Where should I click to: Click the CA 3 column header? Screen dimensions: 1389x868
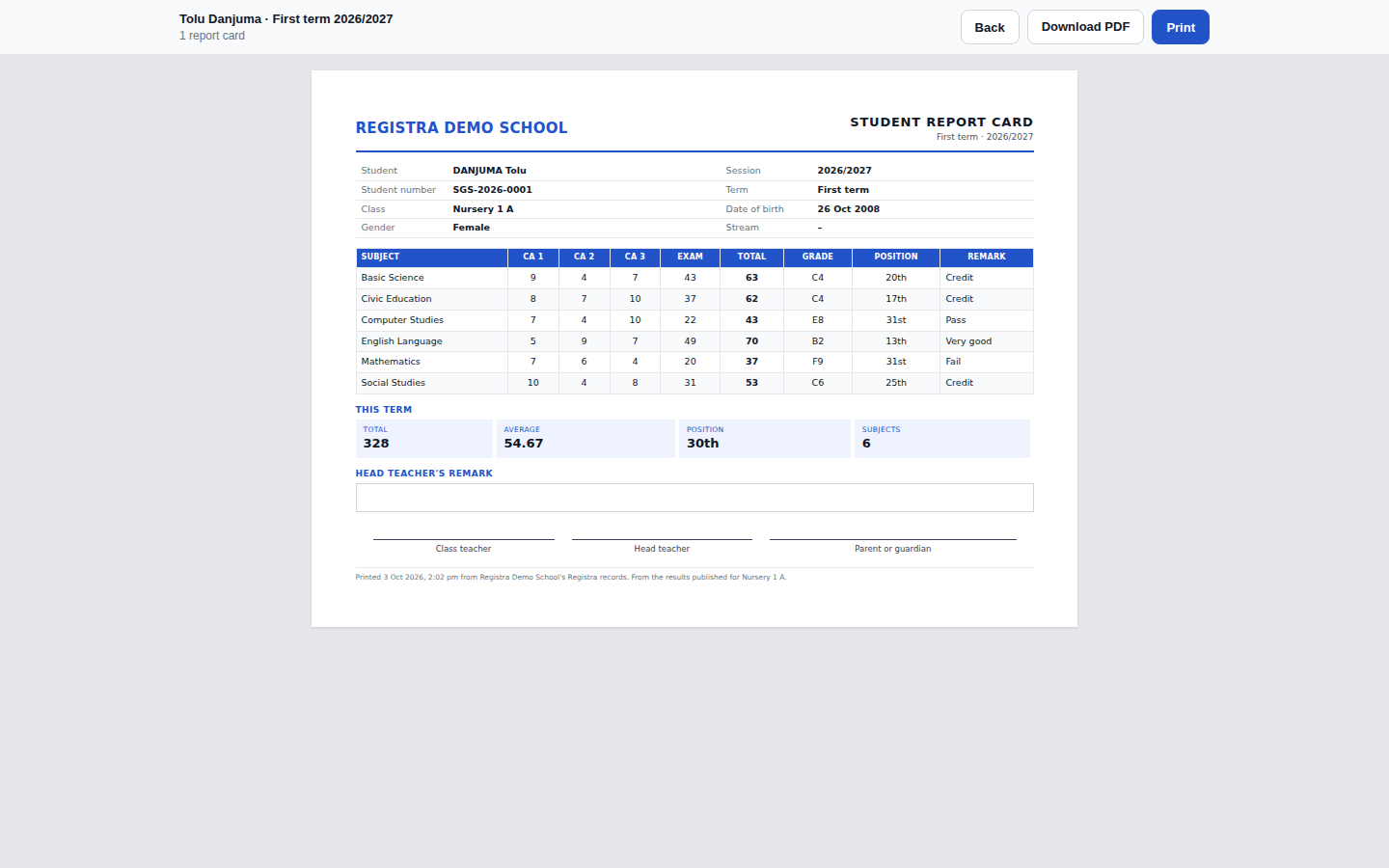pos(636,258)
